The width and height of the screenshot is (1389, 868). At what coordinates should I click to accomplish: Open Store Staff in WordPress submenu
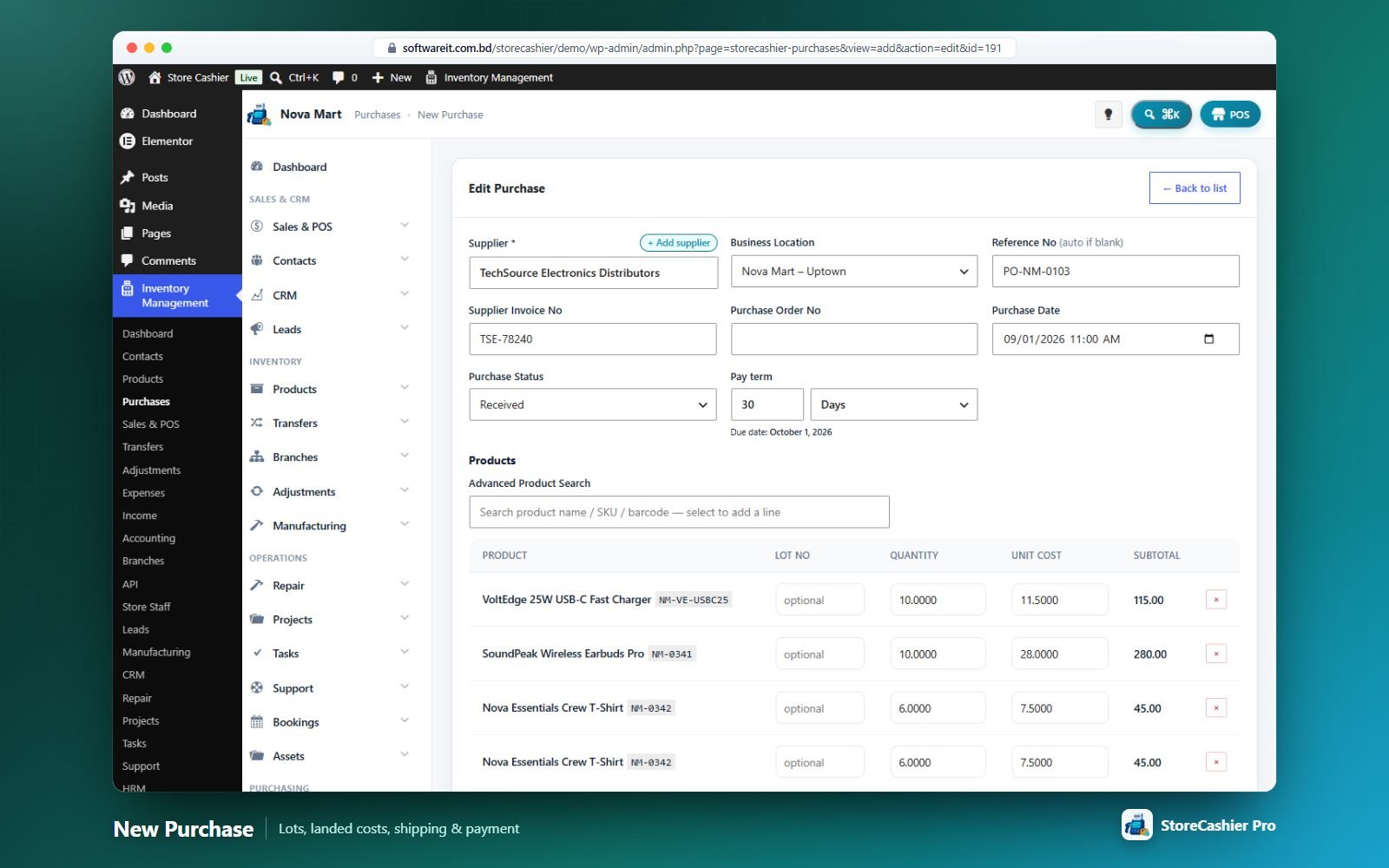tap(146, 607)
